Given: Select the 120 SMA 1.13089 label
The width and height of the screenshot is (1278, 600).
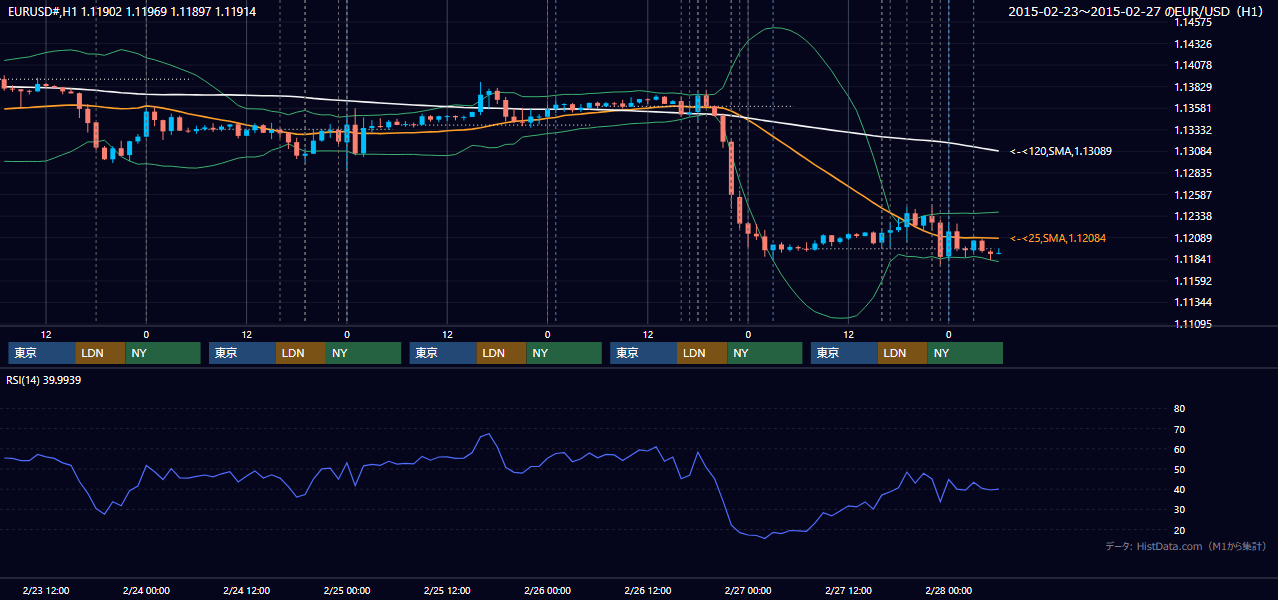Looking at the screenshot, I should [x=1061, y=151].
